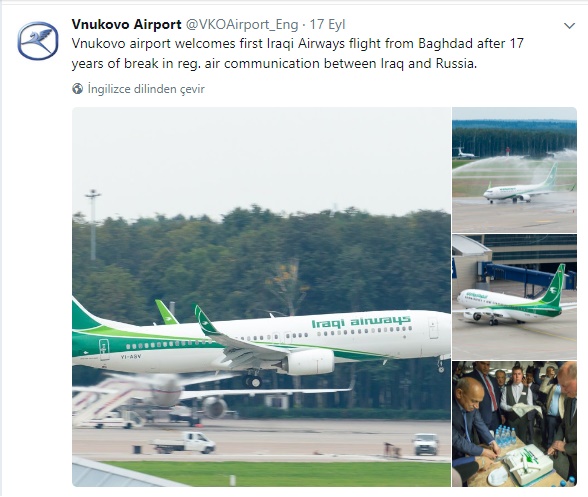588x497 pixels.
Task: Open the @VKOAirport_Eng handle
Action: pos(242,25)
